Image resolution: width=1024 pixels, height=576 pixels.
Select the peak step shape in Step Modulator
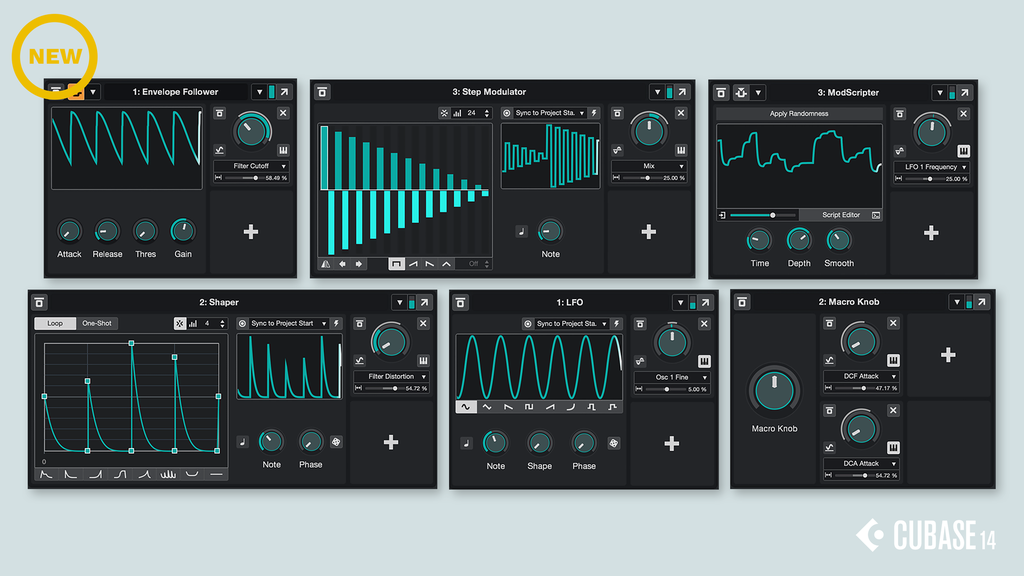[447, 264]
